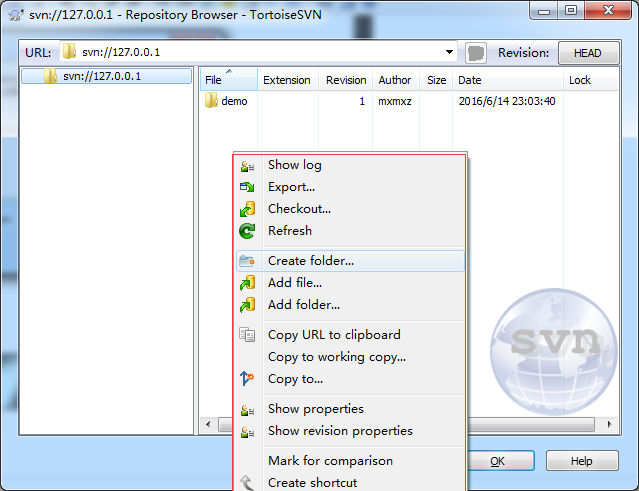Click the demo folder icon in file list
This screenshot has height=491, width=639.
pos(211,101)
